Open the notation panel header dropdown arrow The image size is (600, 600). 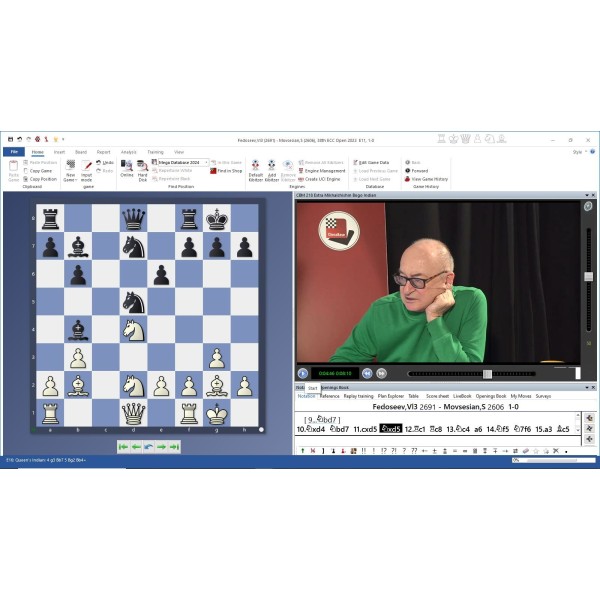click(x=587, y=388)
